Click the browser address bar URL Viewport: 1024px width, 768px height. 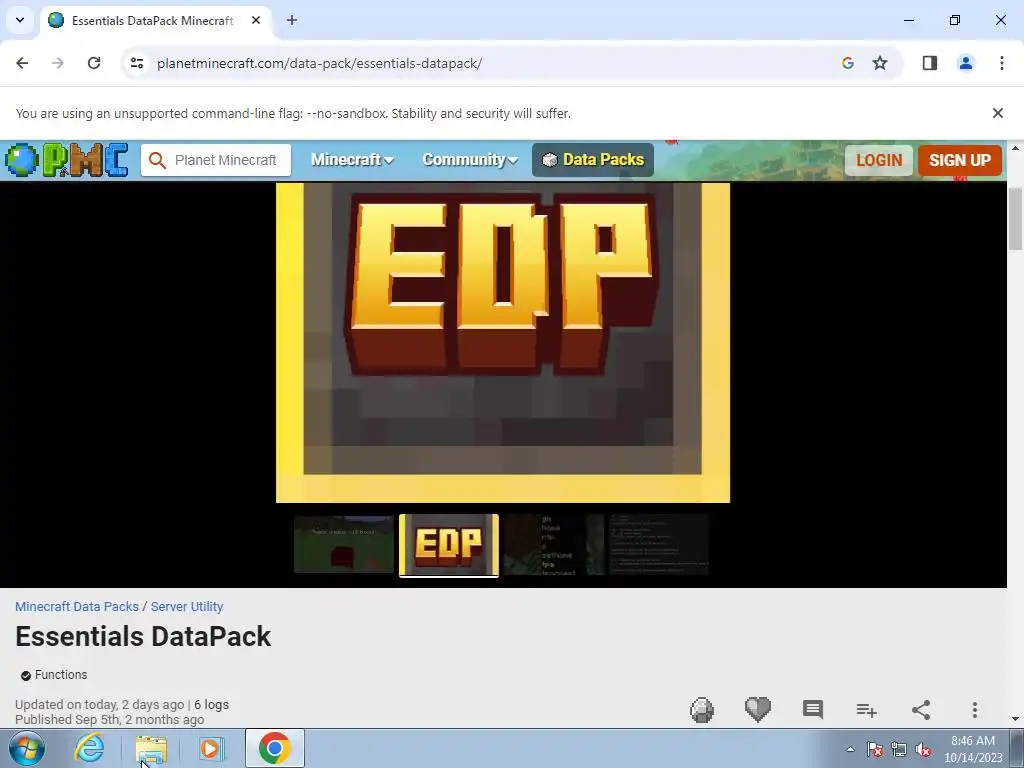pos(319,63)
